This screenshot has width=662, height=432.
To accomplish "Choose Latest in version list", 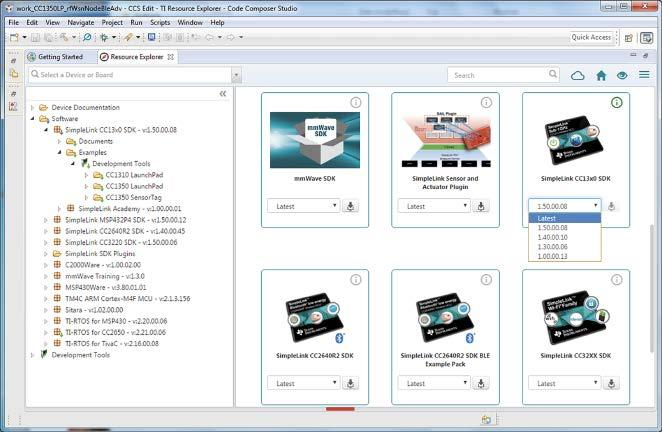I will coord(564,218).
